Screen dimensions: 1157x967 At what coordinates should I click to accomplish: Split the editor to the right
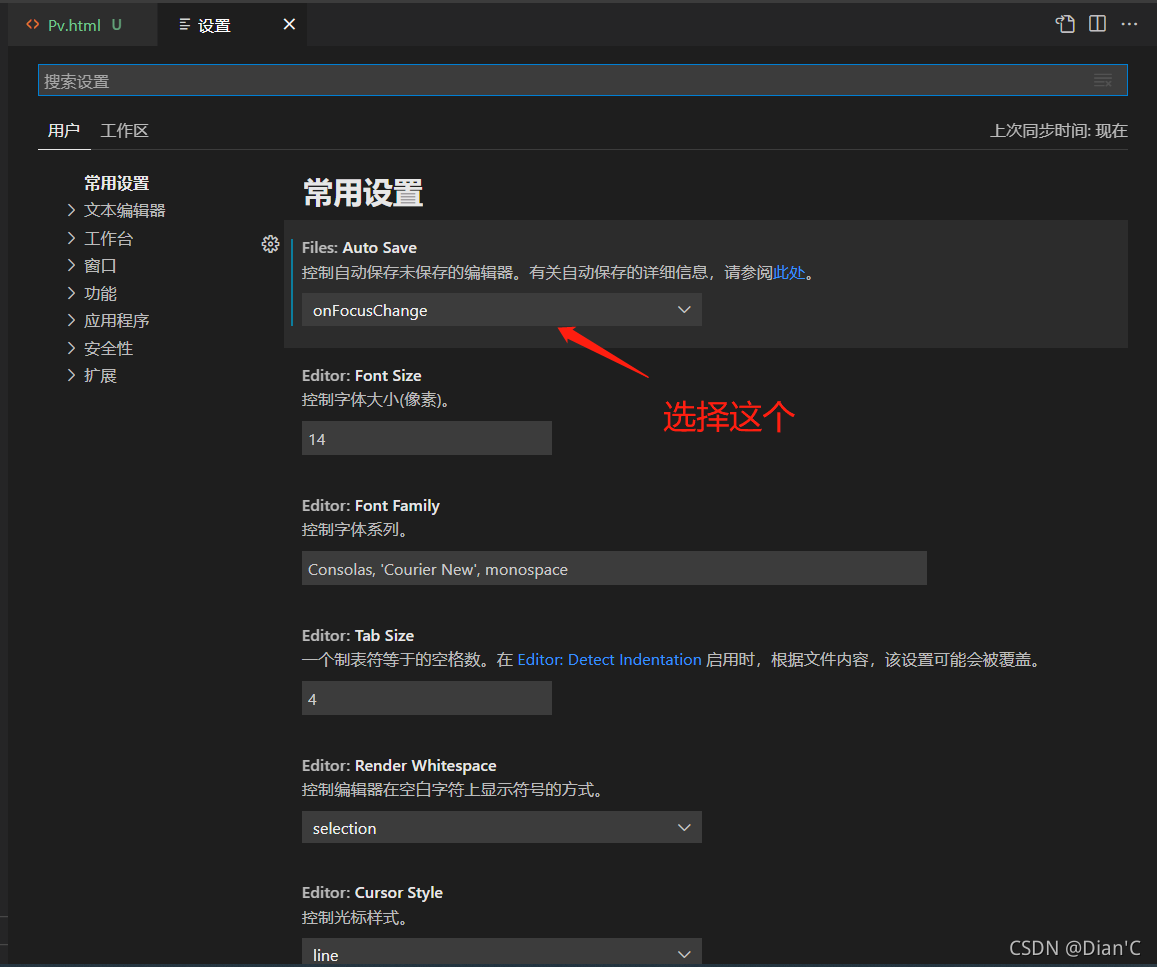1097,24
